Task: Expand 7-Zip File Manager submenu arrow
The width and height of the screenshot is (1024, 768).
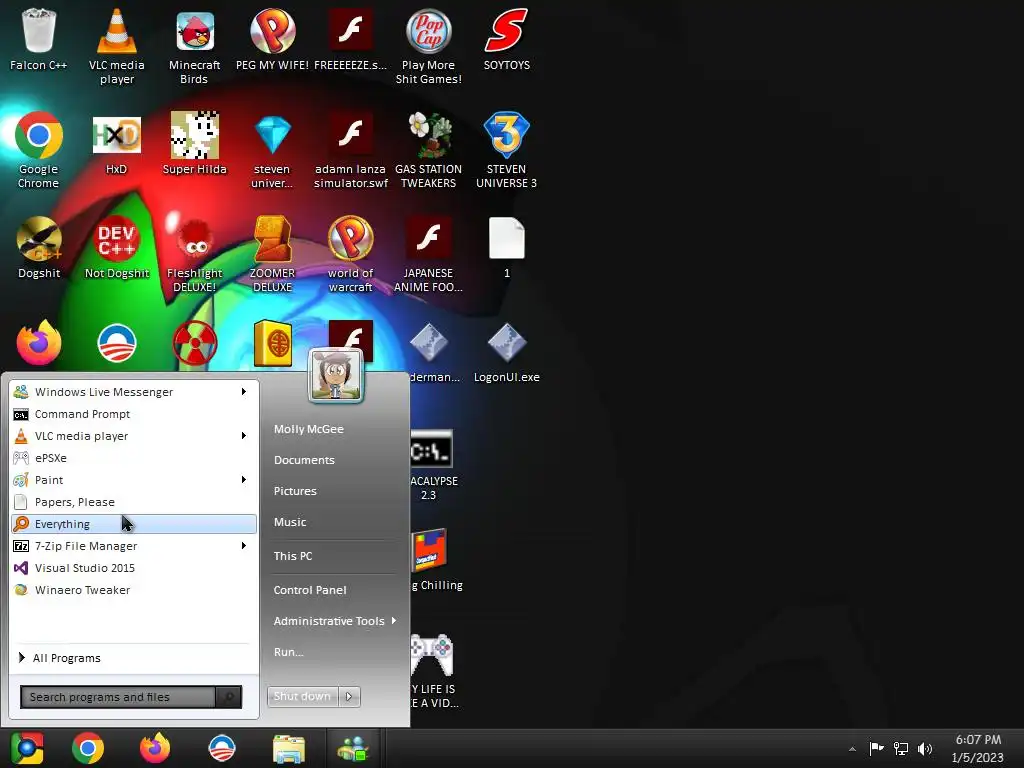Action: [244, 546]
